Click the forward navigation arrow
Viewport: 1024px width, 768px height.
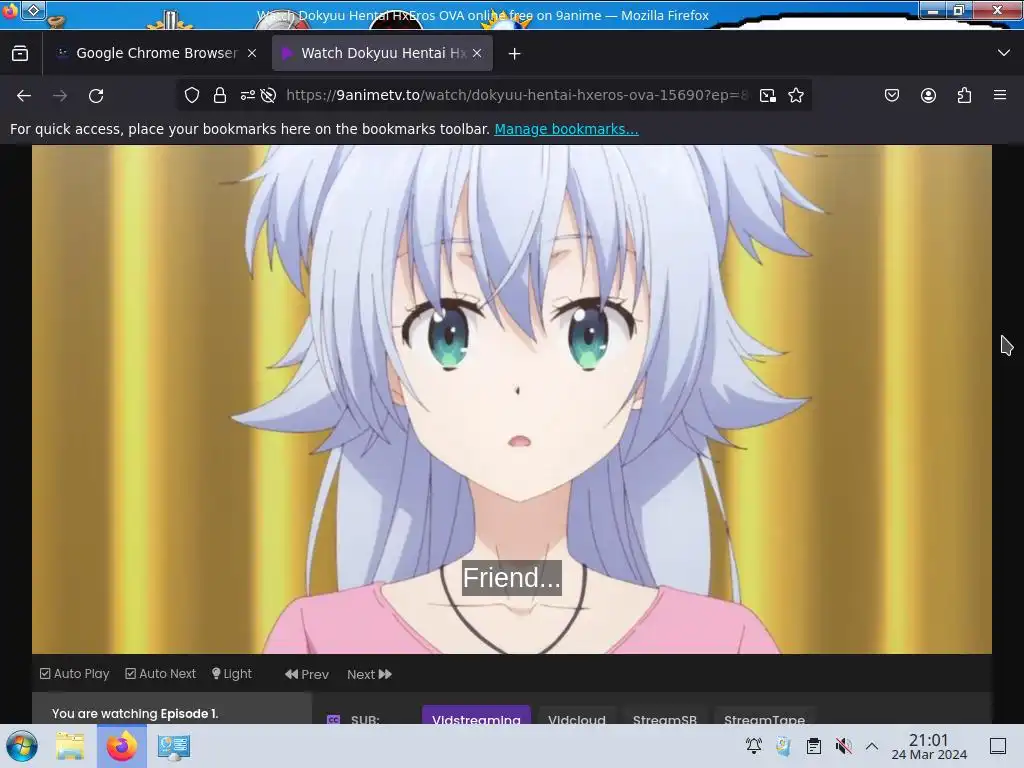(x=60, y=96)
